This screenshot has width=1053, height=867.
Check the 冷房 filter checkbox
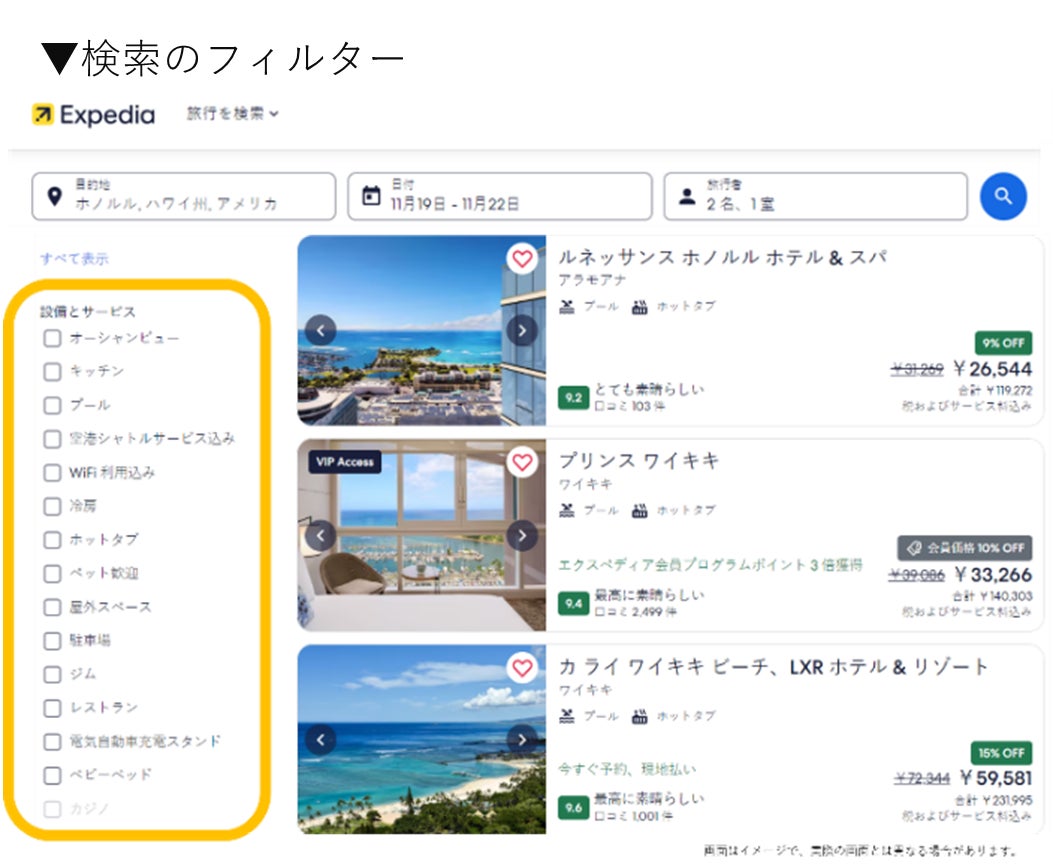pyautogui.click(x=52, y=506)
